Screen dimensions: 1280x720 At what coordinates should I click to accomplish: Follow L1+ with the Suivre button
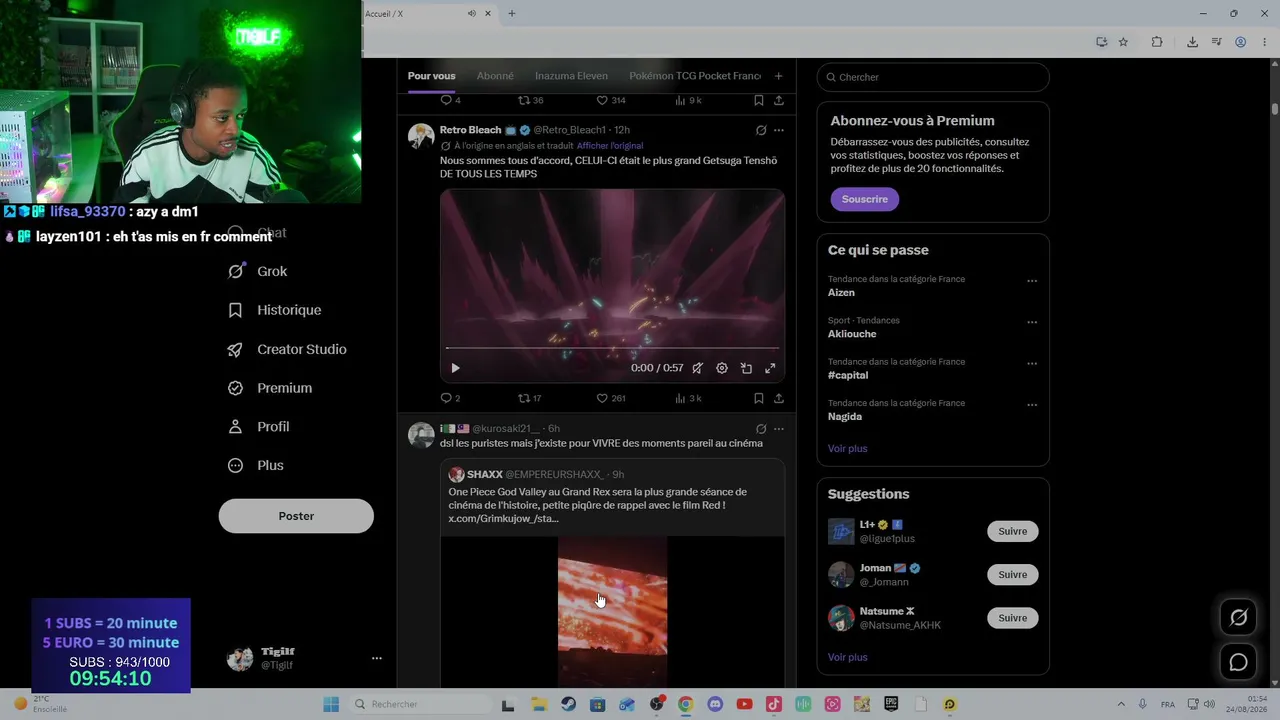(x=1013, y=531)
